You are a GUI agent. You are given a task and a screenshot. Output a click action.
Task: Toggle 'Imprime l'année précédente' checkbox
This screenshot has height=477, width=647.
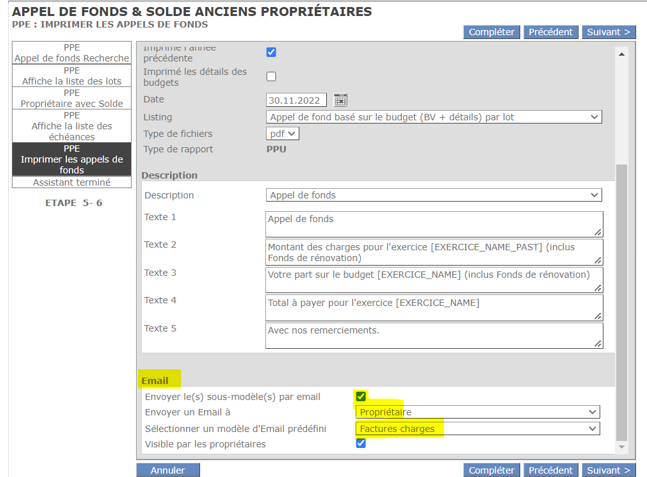tap(271, 52)
